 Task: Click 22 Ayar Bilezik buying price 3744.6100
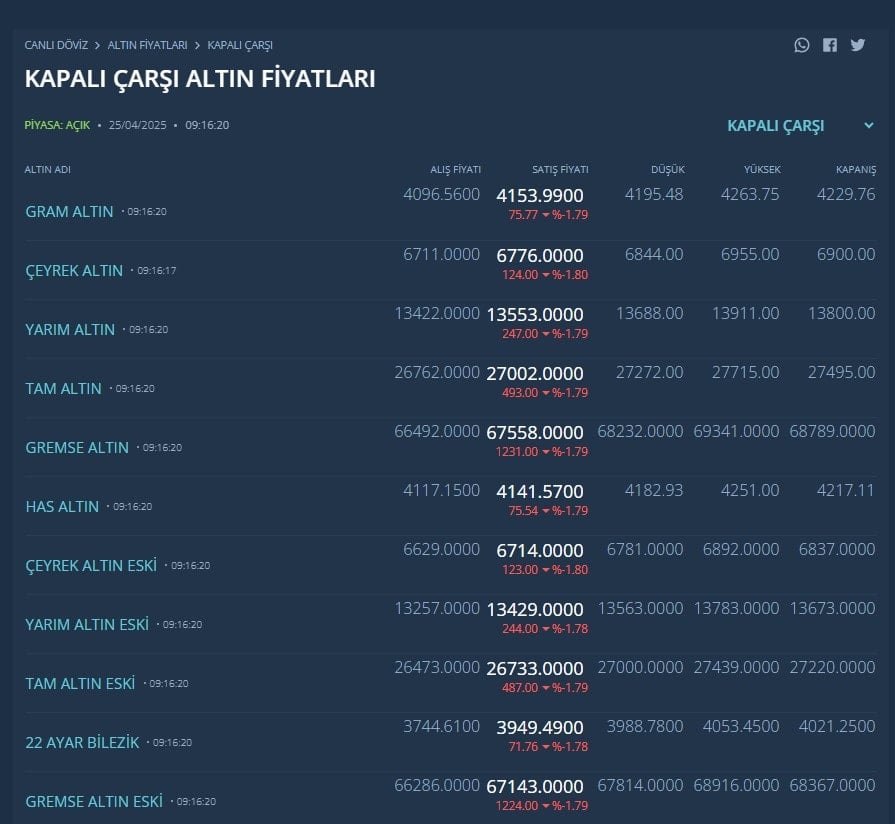pos(441,726)
